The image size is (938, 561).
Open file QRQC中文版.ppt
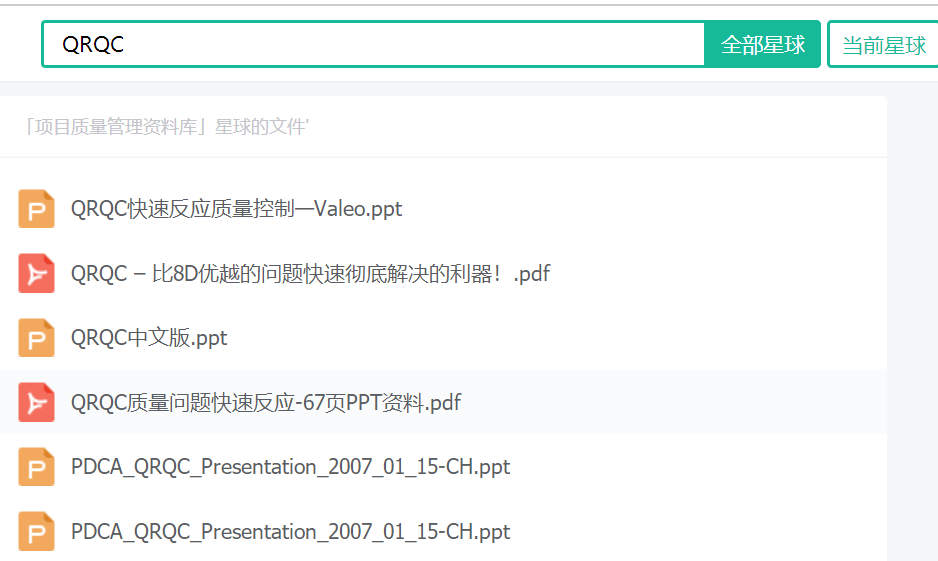149,338
